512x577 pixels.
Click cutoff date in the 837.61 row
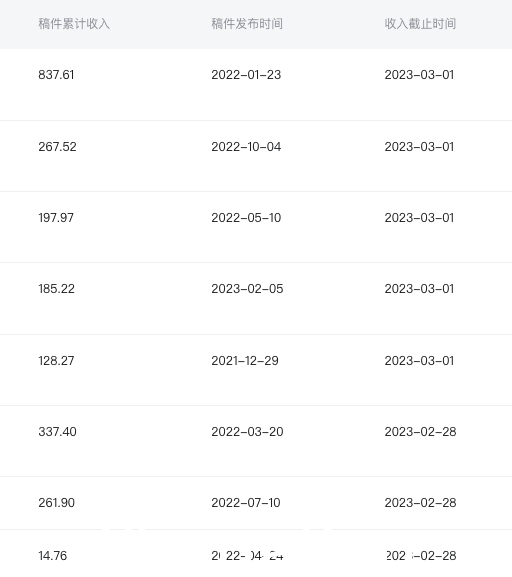point(419,75)
